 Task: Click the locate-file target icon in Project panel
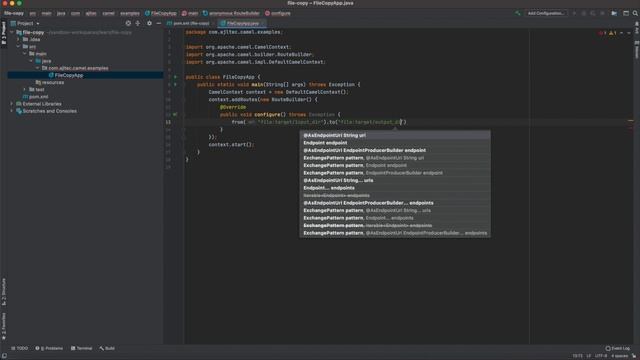tap(128, 23)
